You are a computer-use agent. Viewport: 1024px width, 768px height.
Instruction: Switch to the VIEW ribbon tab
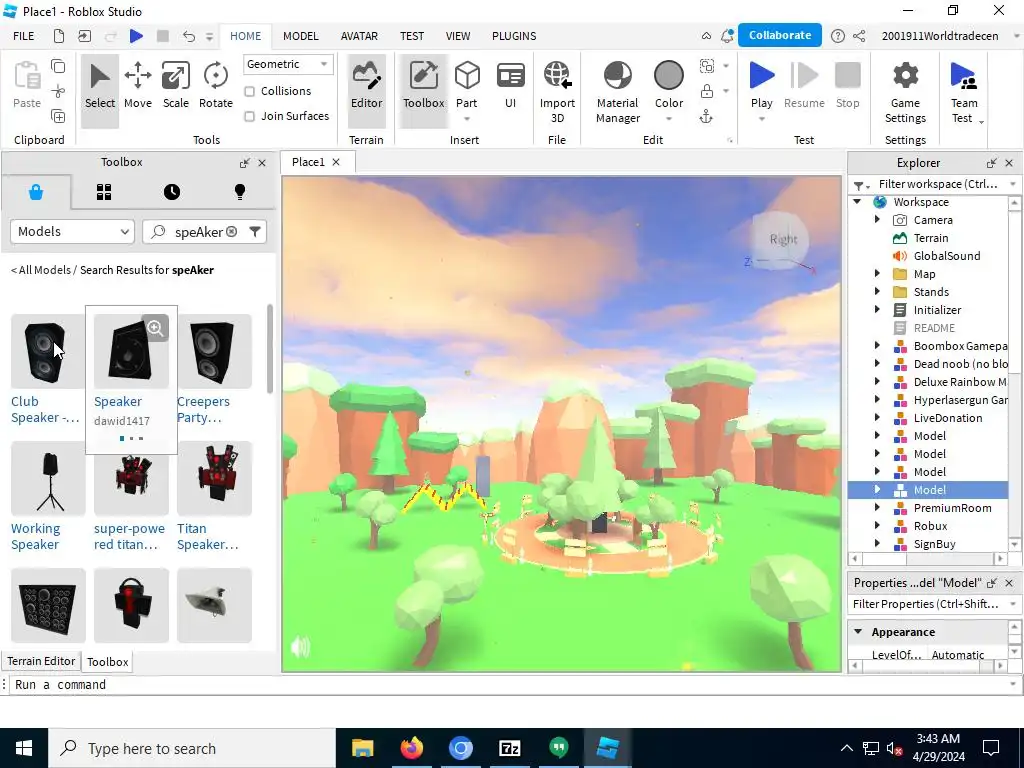click(x=458, y=36)
